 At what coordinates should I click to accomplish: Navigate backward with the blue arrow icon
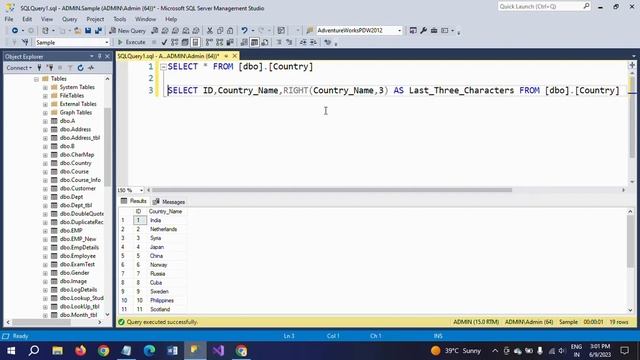(x=15, y=31)
